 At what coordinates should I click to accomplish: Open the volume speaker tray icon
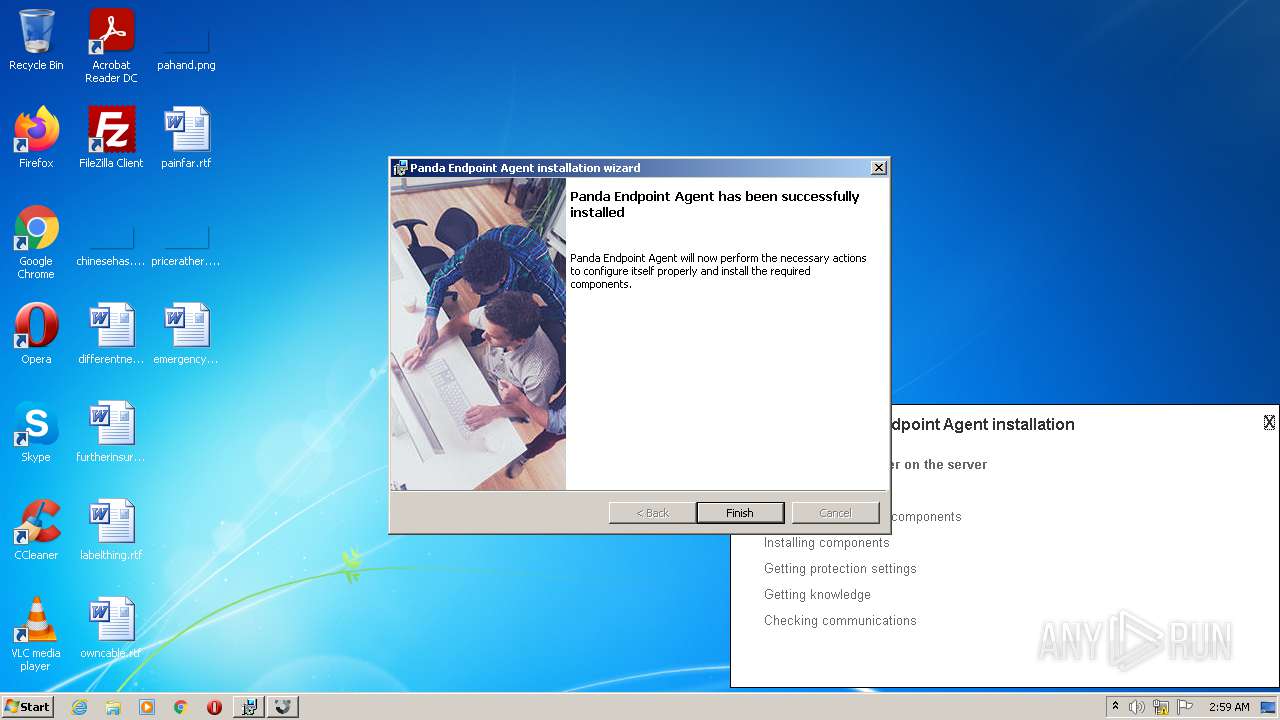[x=1137, y=707]
